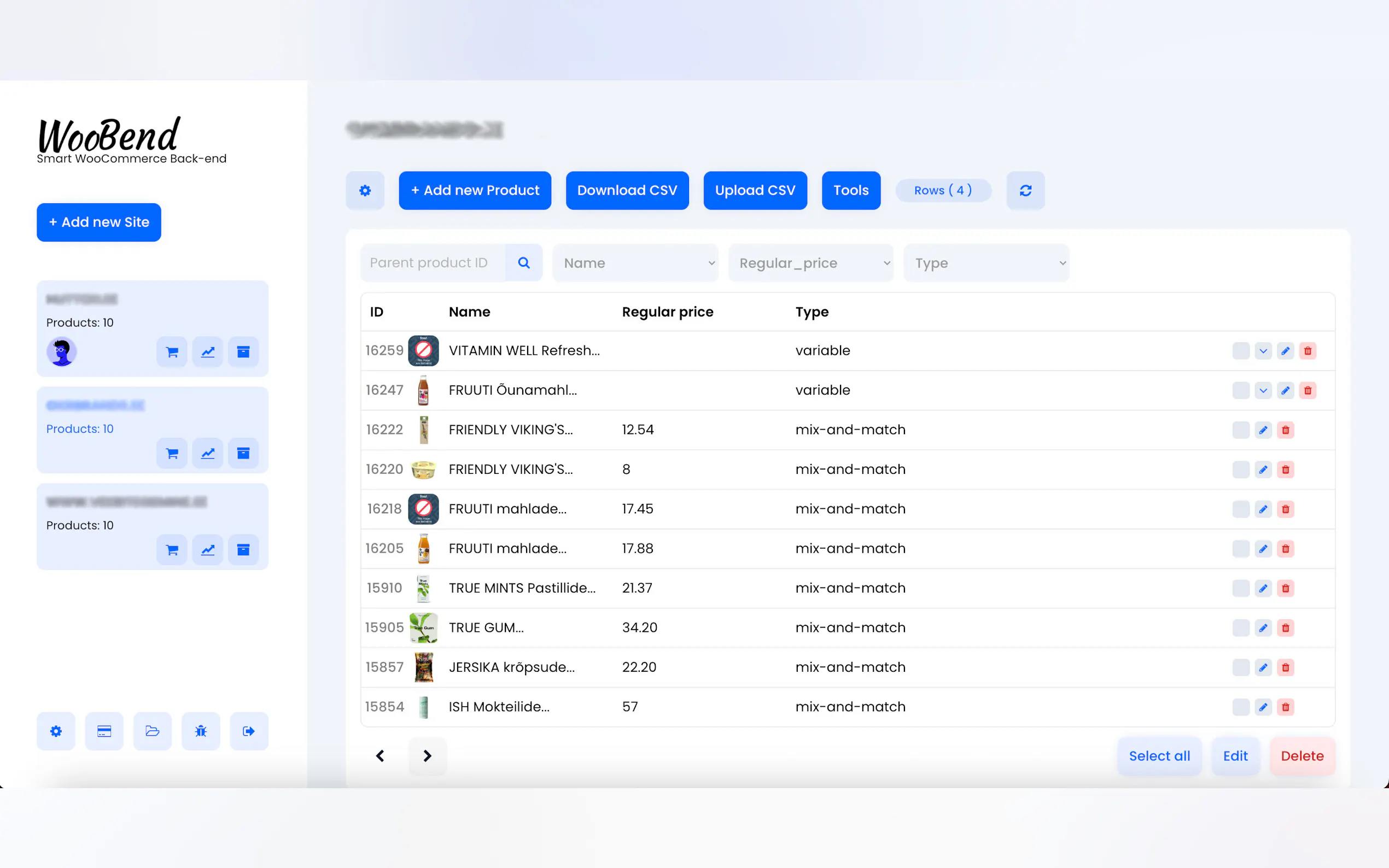Go to next page of products
The width and height of the screenshot is (1389, 868).
(x=427, y=756)
